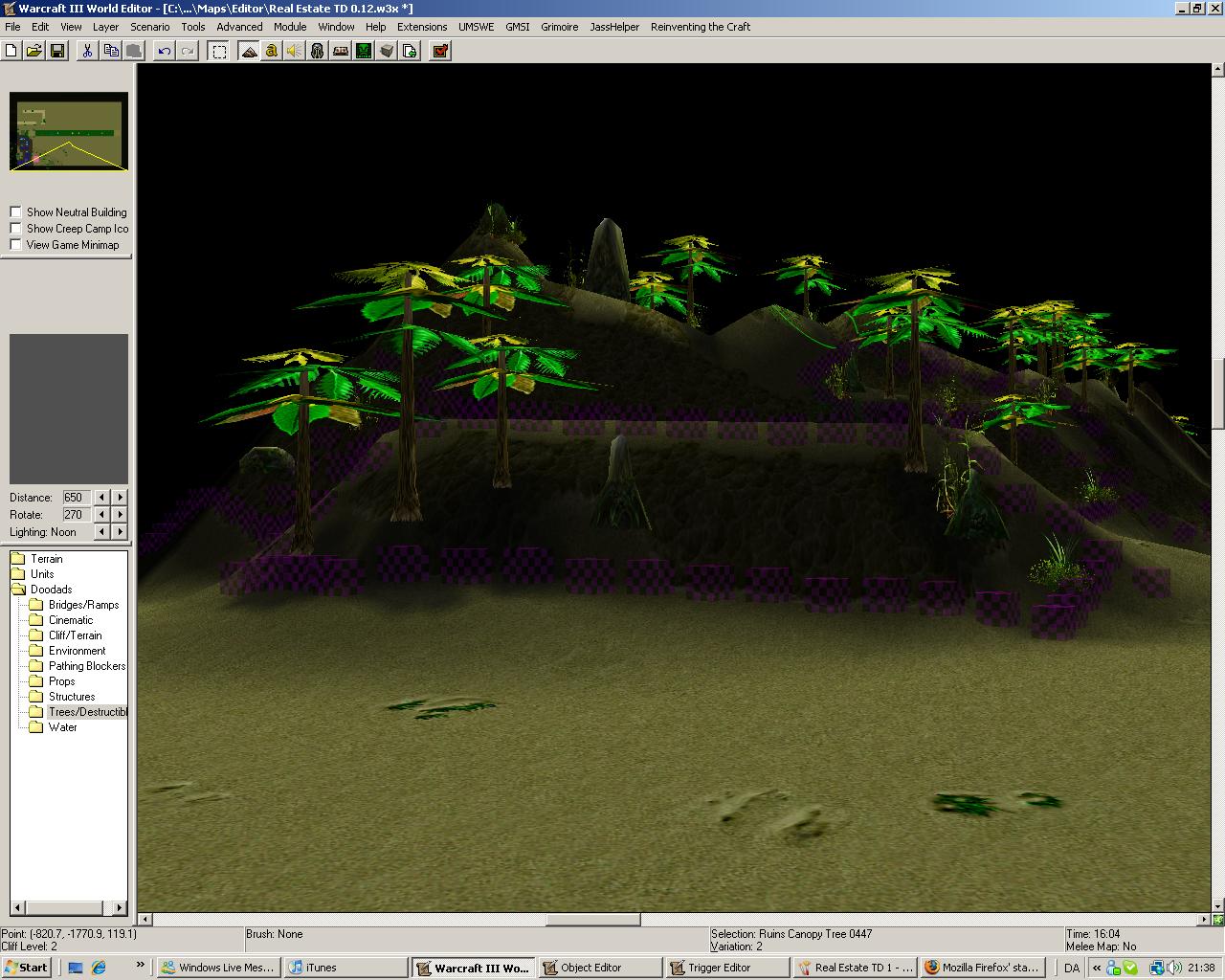Toggle Show Creep Camp Icons checkbox
The image size is (1225, 980).
coord(15,229)
